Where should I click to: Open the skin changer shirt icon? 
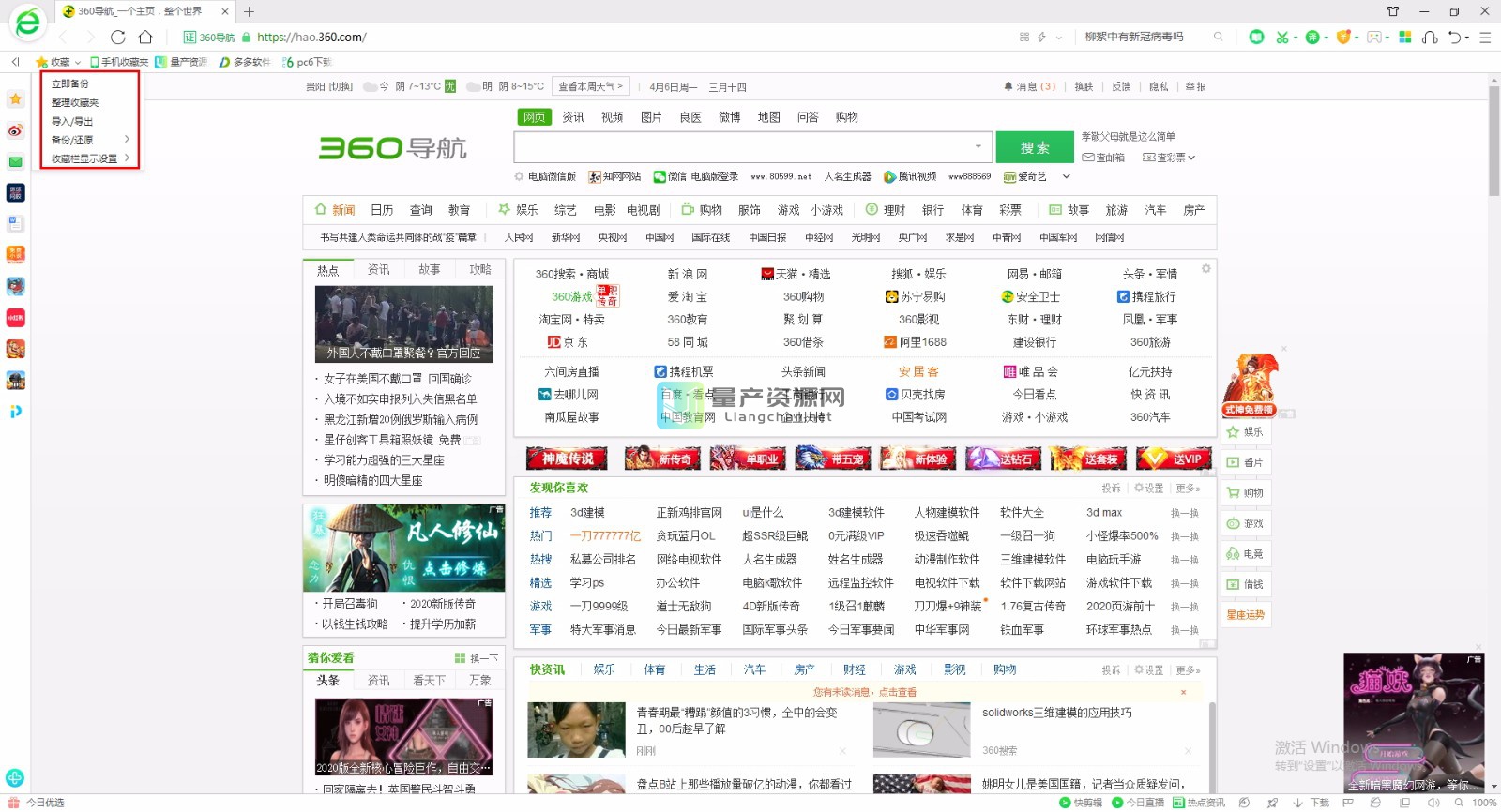tap(1393, 11)
